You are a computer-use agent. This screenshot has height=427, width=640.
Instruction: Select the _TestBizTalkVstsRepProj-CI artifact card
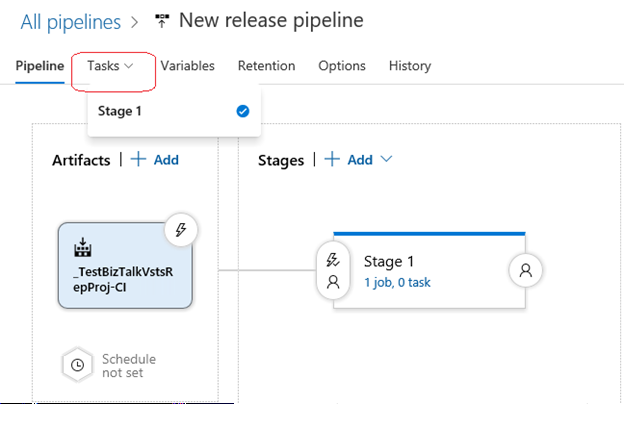point(125,266)
